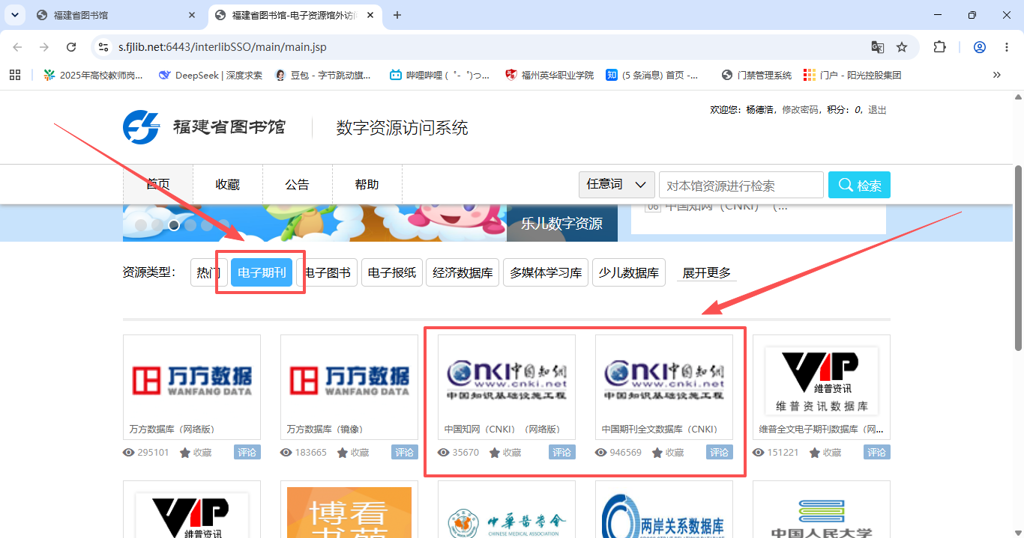Click the translate page icon
This screenshot has height=538, width=1024.
tap(877, 47)
